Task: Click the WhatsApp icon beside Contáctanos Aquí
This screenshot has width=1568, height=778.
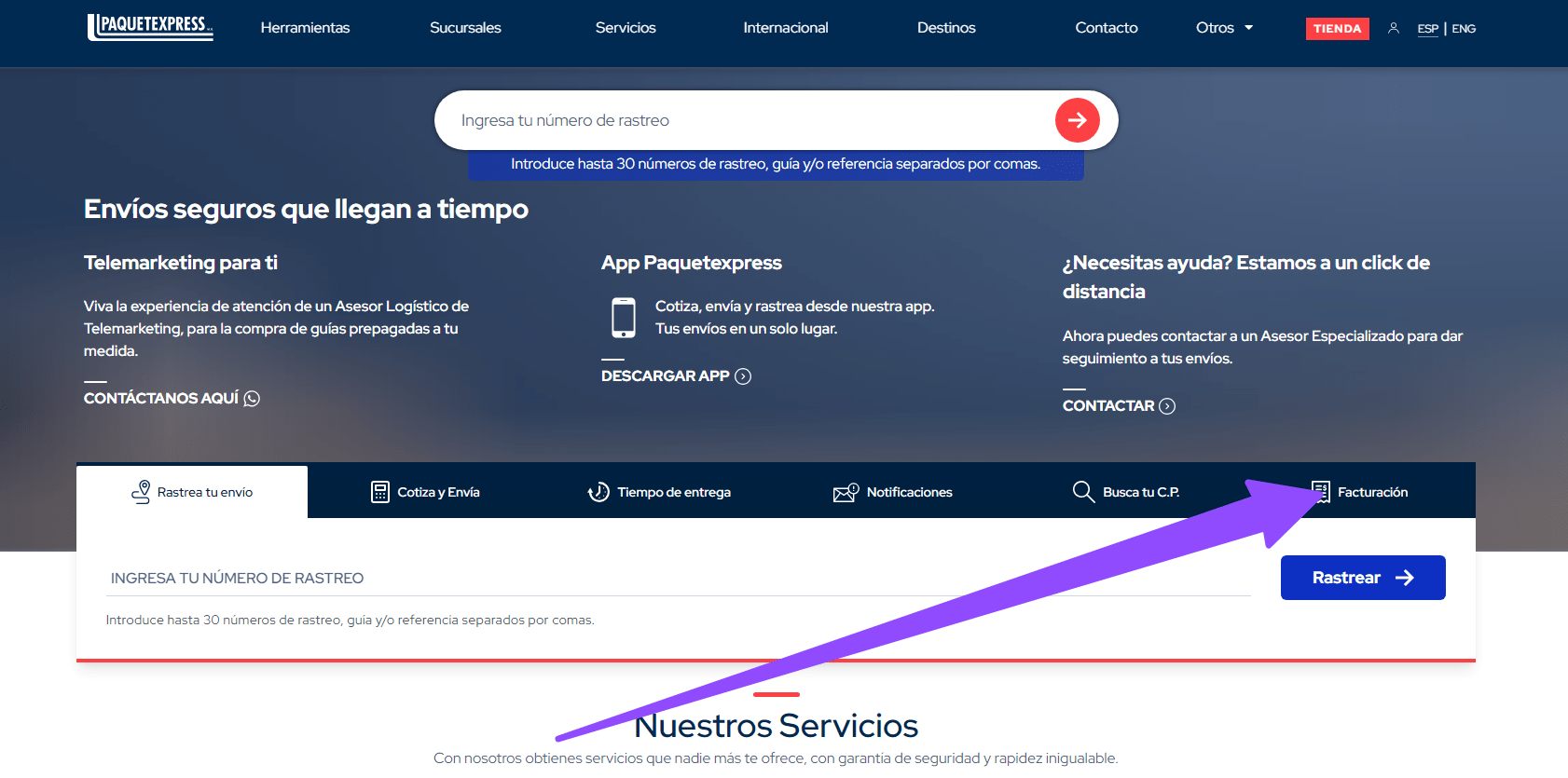Action: 252,399
